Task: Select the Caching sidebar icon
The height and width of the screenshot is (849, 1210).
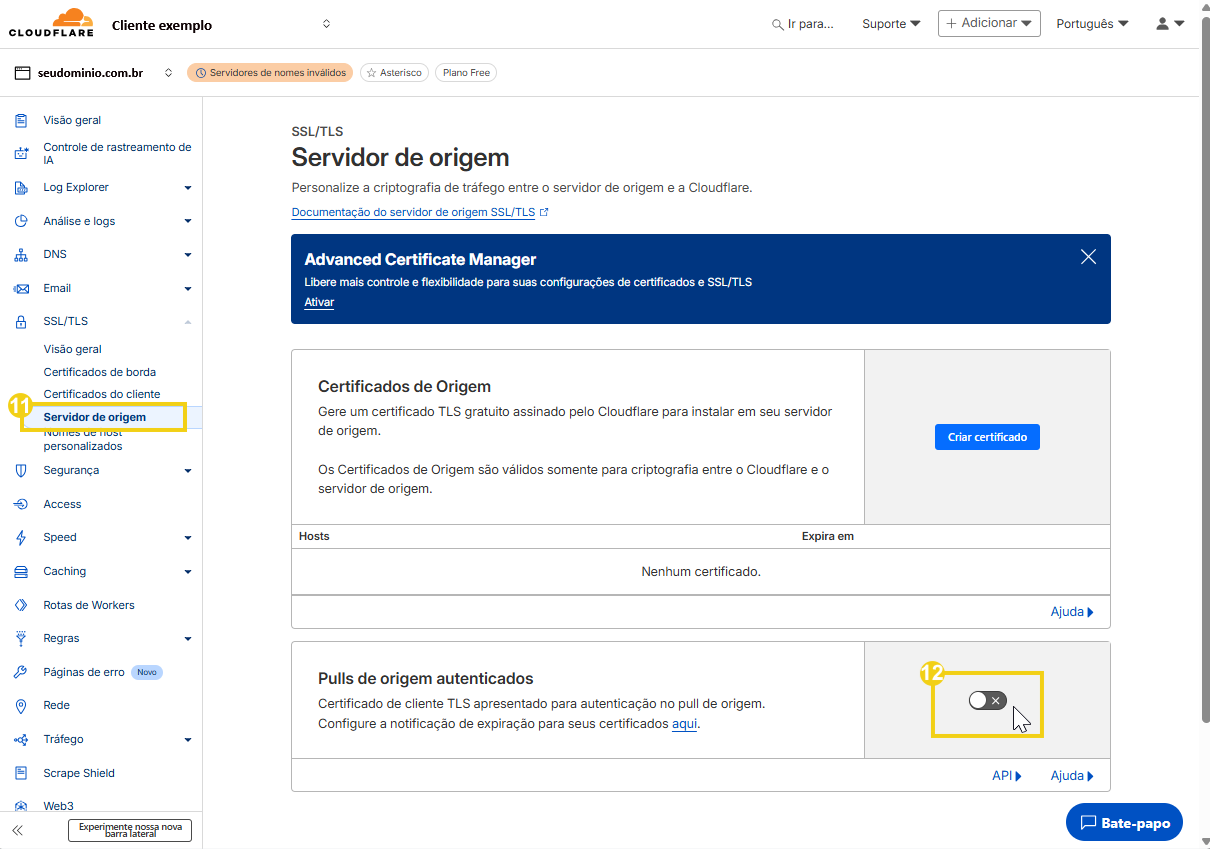Action: pyautogui.click(x=21, y=571)
